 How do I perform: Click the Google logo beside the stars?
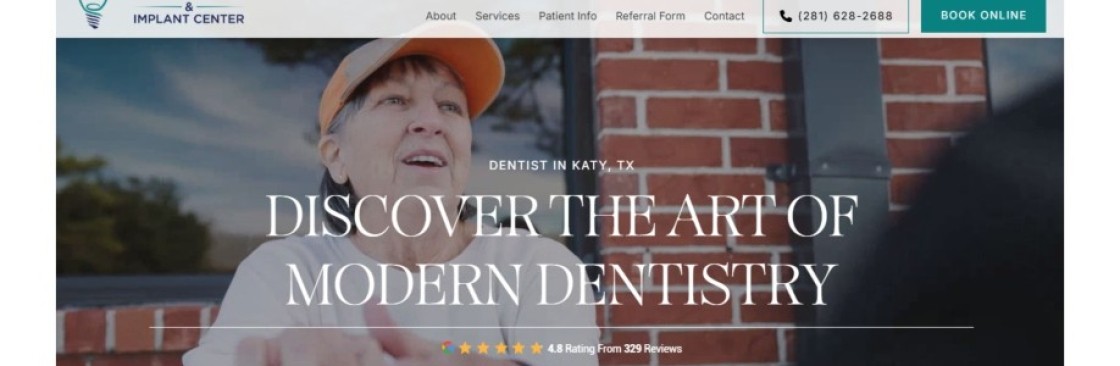(448, 348)
